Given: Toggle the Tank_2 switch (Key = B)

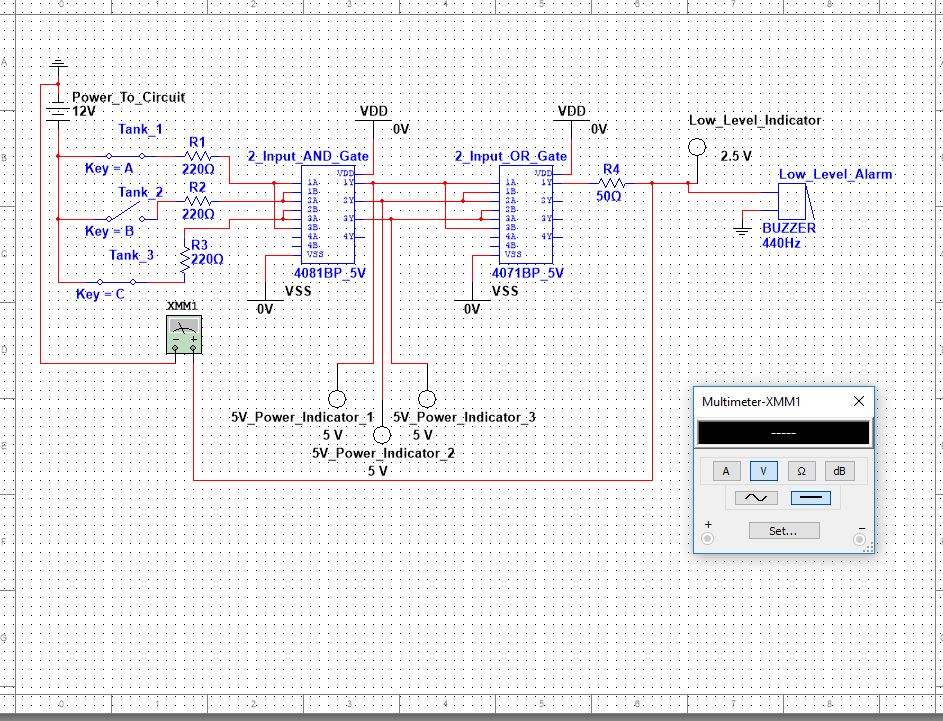Looking at the screenshot, I should click(127, 213).
